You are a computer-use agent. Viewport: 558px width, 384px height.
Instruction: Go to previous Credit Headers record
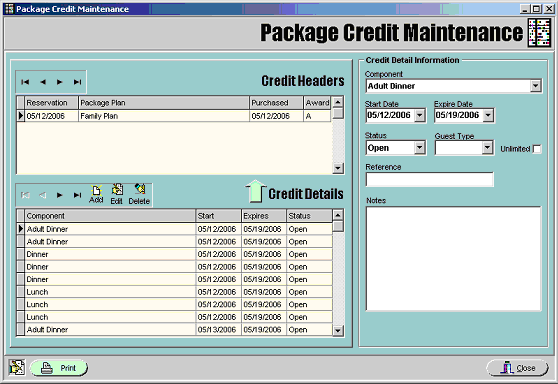(43, 82)
